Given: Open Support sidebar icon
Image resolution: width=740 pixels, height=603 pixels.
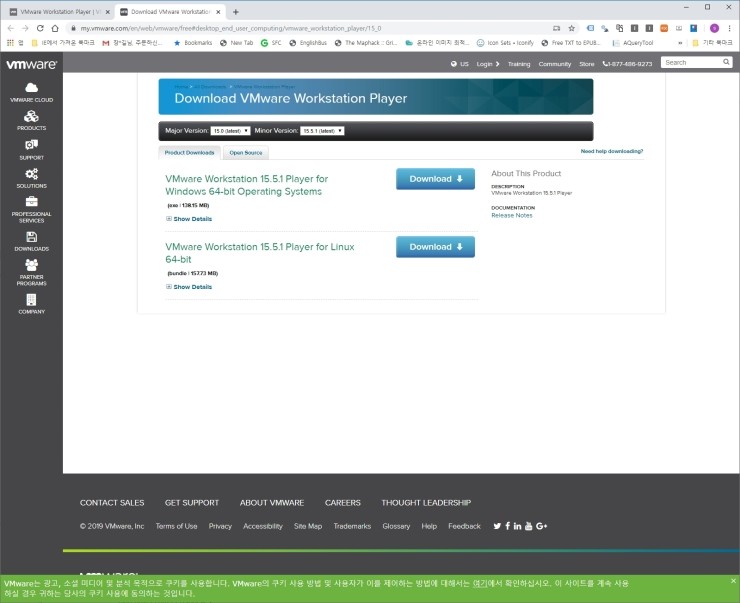Looking at the screenshot, I should (32, 145).
